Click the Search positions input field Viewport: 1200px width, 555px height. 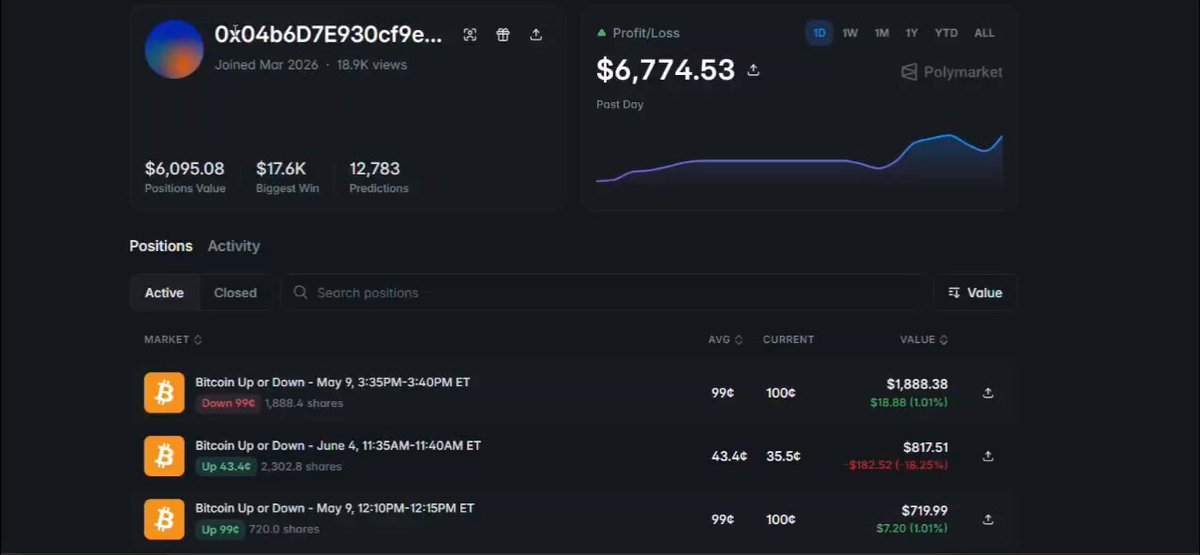tap(604, 293)
